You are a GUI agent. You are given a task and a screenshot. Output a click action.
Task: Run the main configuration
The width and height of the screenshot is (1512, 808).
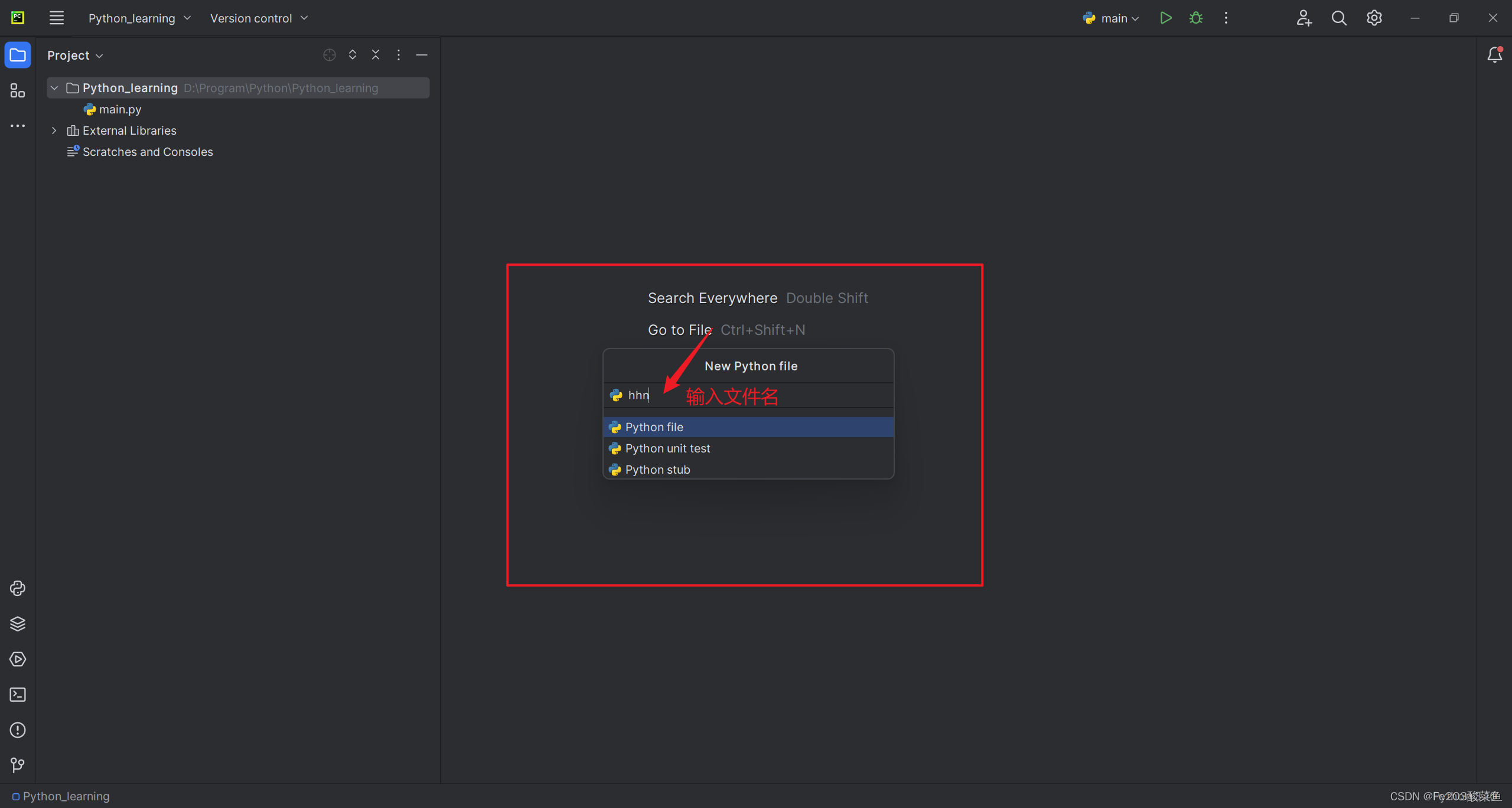1165,18
